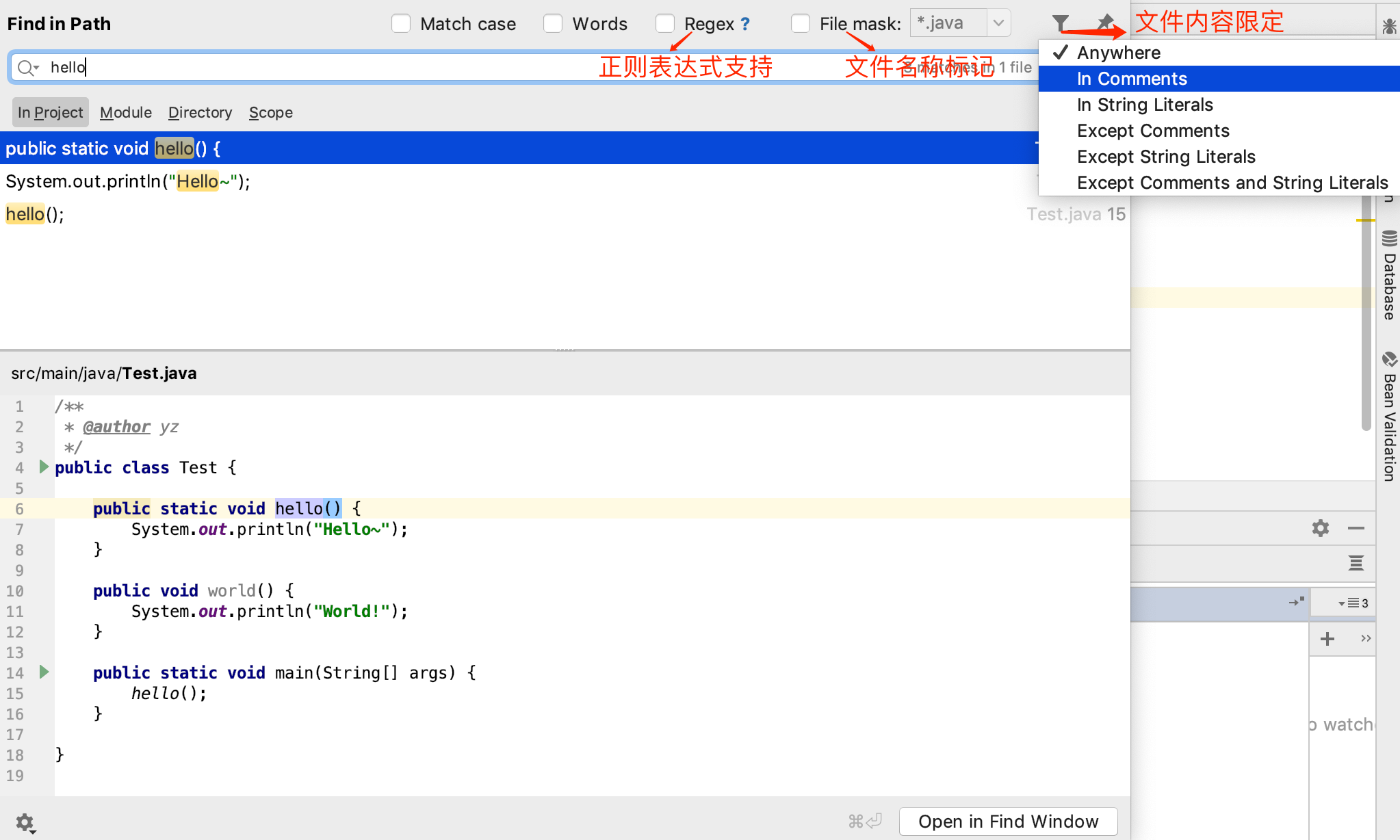This screenshot has height=840, width=1400.
Task: Expand the double chevron next to plus
Action: [1366, 638]
